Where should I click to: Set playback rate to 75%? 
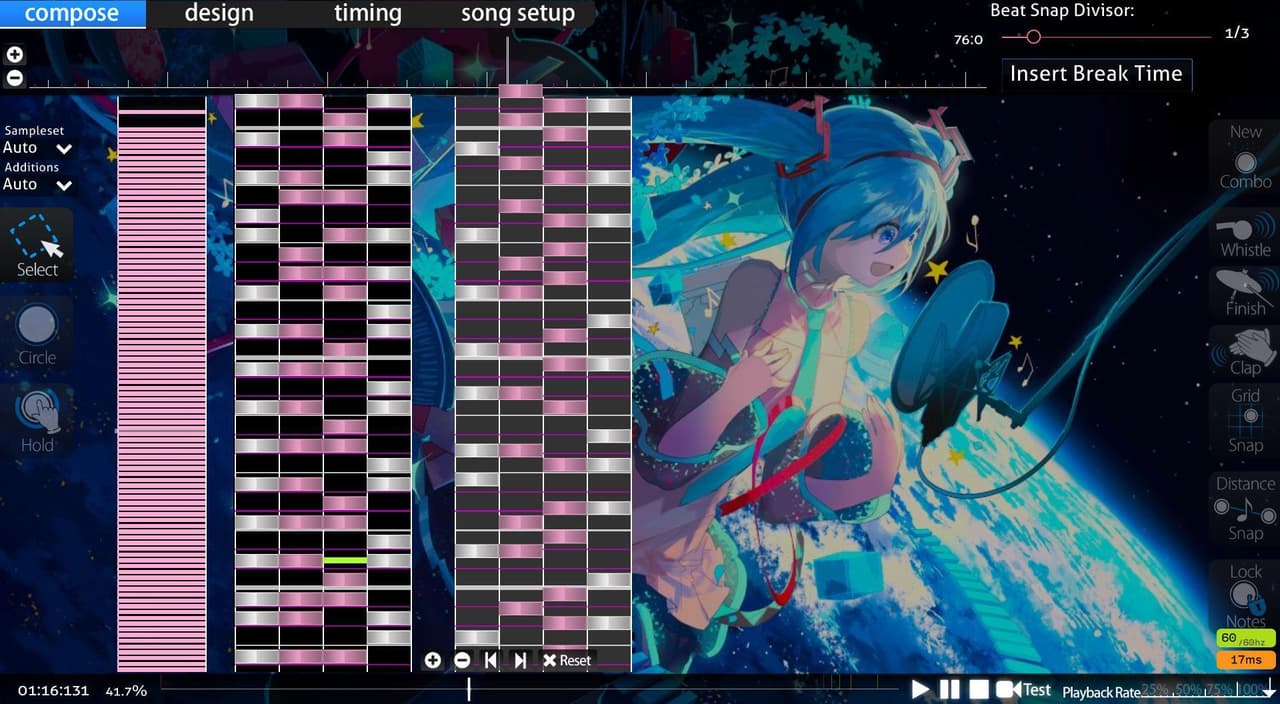click(1219, 691)
